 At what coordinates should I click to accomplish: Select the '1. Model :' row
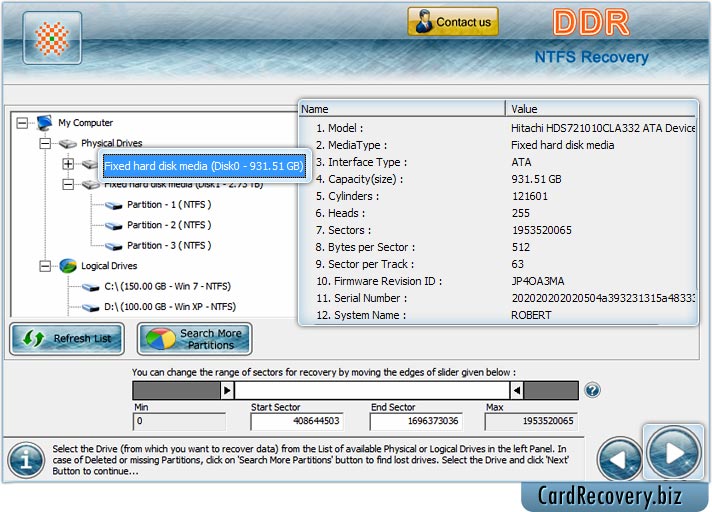coord(497,128)
